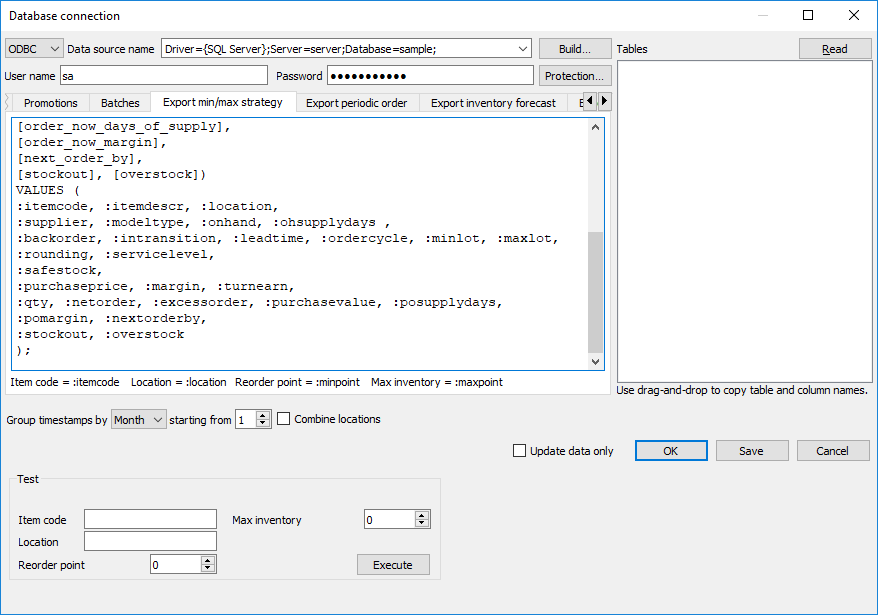878x615 pixels.
Task: Click the Build... button
Action: coord(574,49)
